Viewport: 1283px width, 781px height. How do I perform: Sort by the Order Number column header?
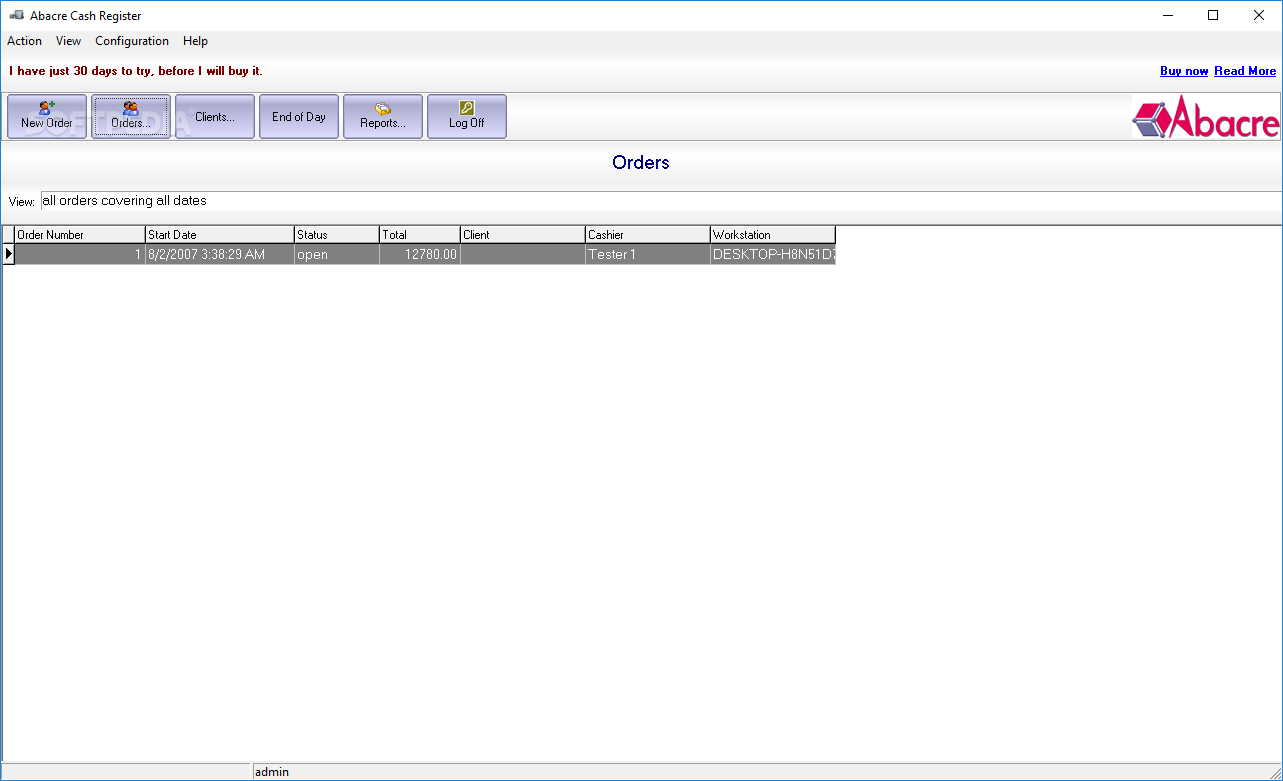(x=80, y=235)
